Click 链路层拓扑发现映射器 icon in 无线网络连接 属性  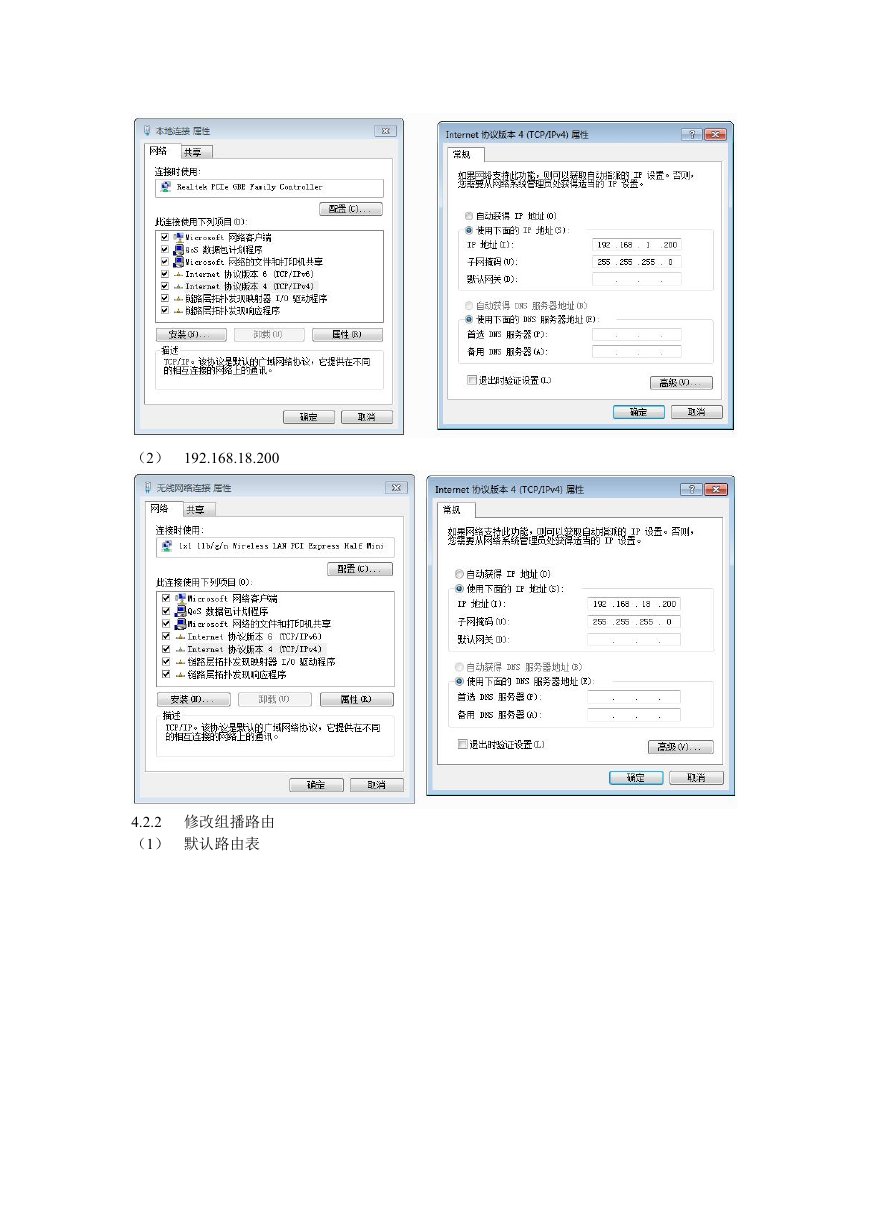click(180, 661)
